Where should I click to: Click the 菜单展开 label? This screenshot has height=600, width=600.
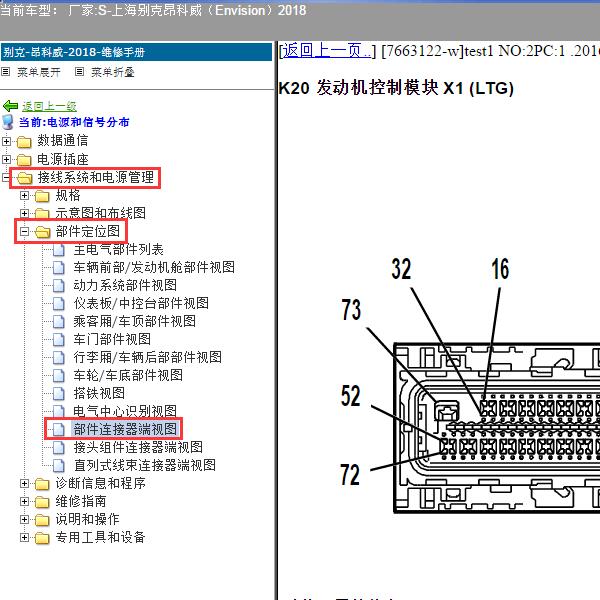tap(39, 72)
